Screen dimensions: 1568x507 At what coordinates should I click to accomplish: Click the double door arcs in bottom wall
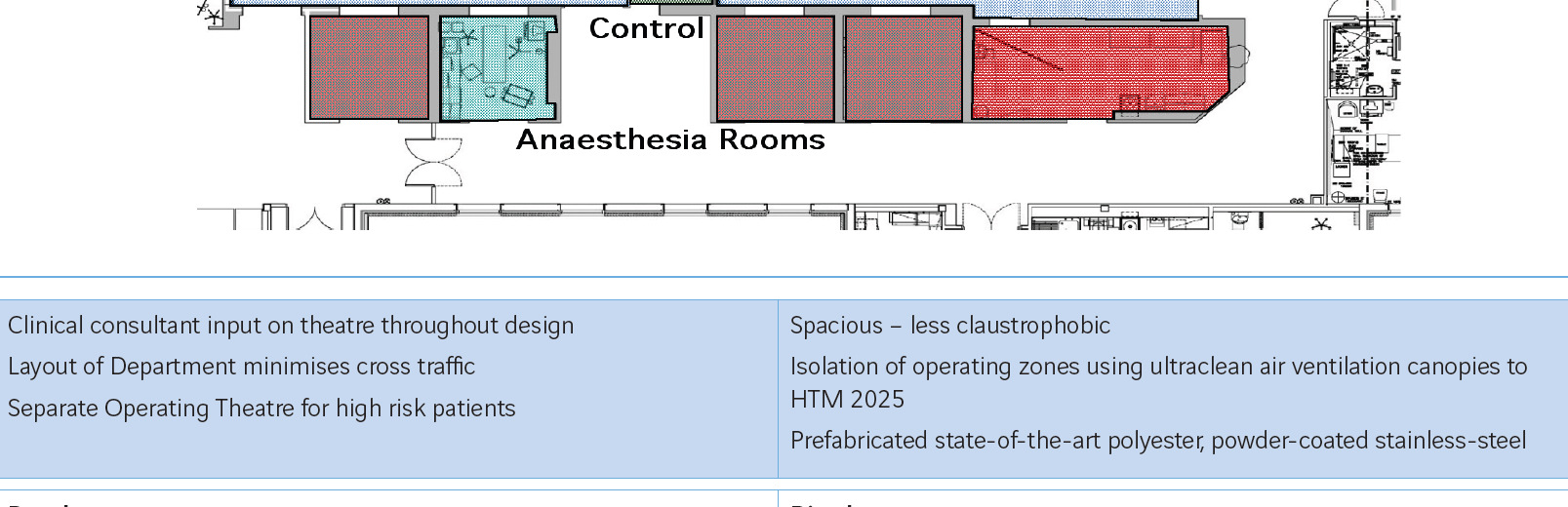[x=991, y=216]
